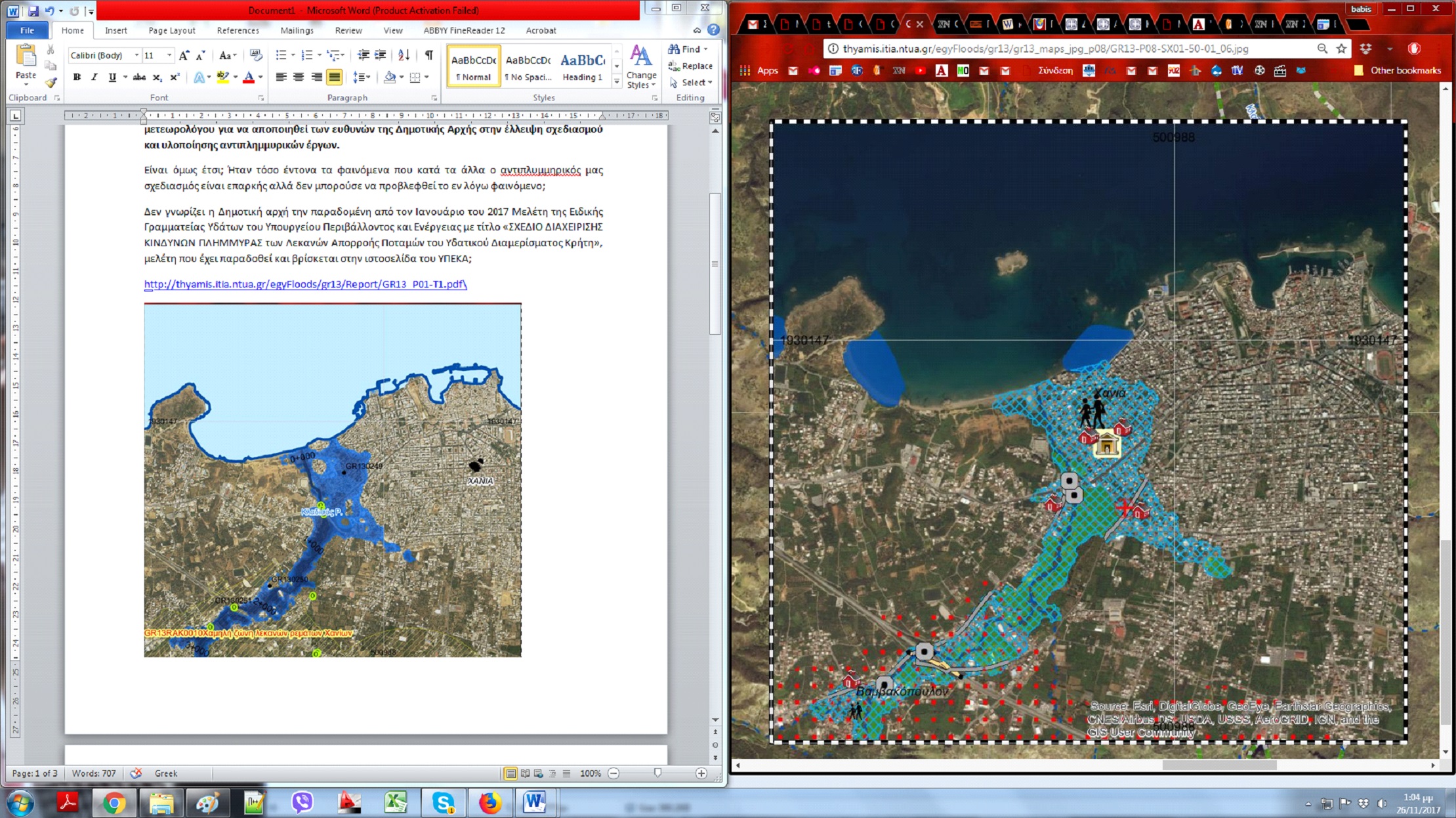Open Skype from the Windows taskbar

tap(444, 802)
